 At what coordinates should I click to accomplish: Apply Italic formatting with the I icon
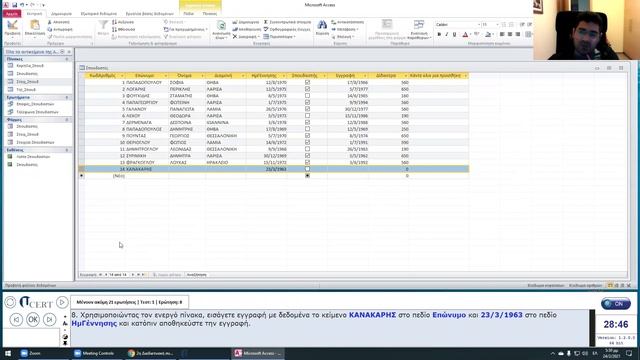pyautogui.click(x=447, y=35)
